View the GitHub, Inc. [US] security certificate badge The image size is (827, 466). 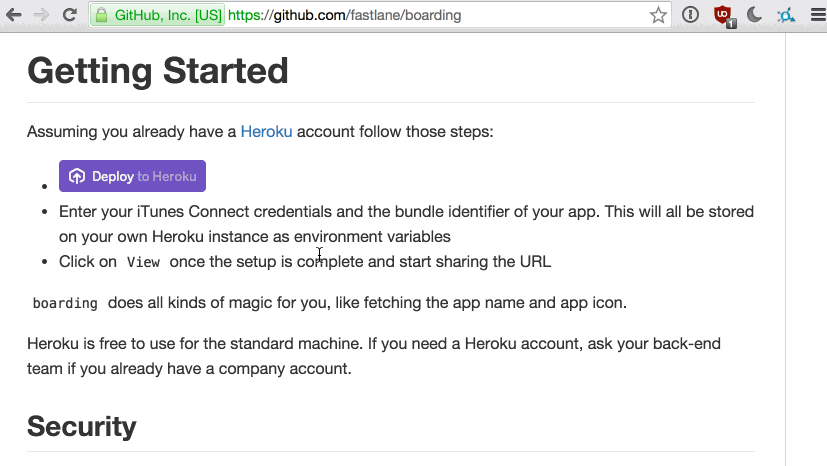(x=158, y=15)
